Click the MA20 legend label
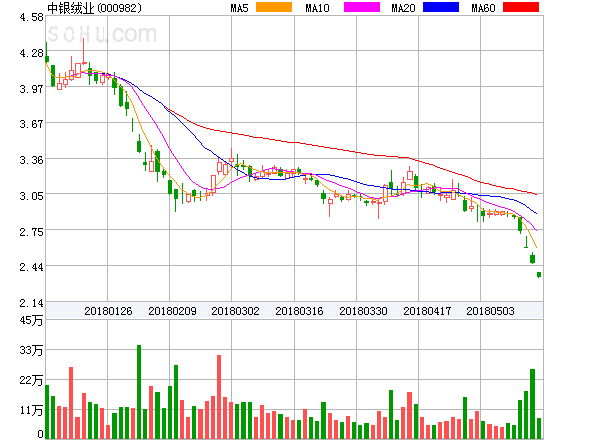The width and height of the screenshot is (600, 440). (x=403, y=8)
